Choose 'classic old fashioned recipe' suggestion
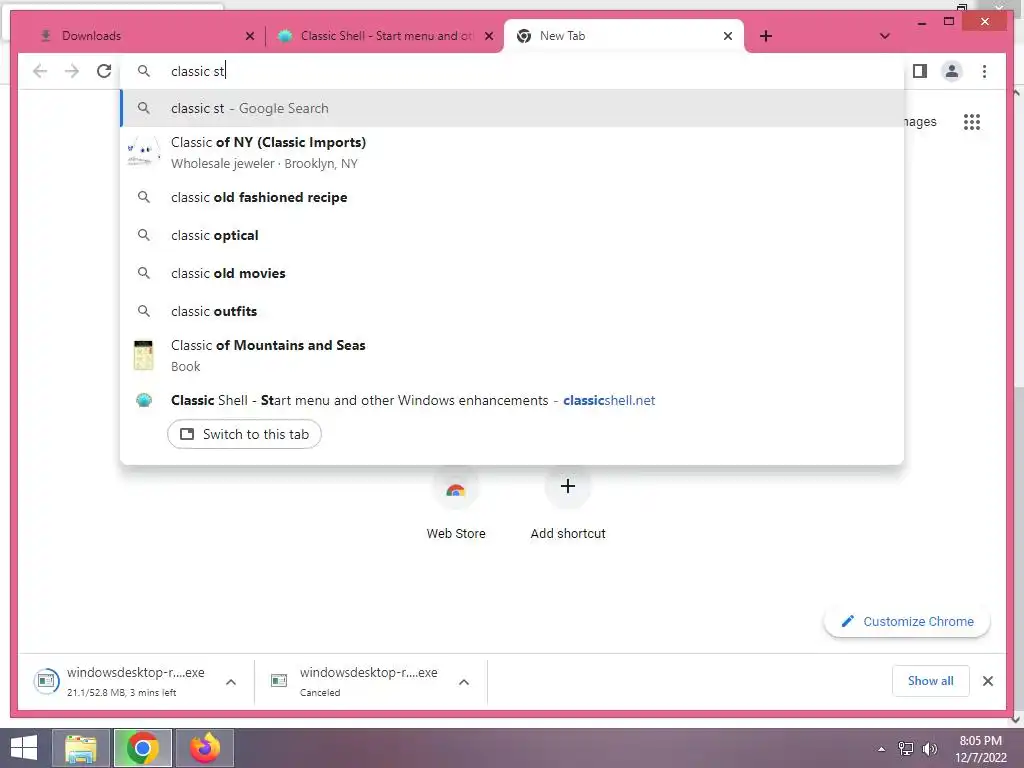Screen dimensions: 1024x768 512,197
